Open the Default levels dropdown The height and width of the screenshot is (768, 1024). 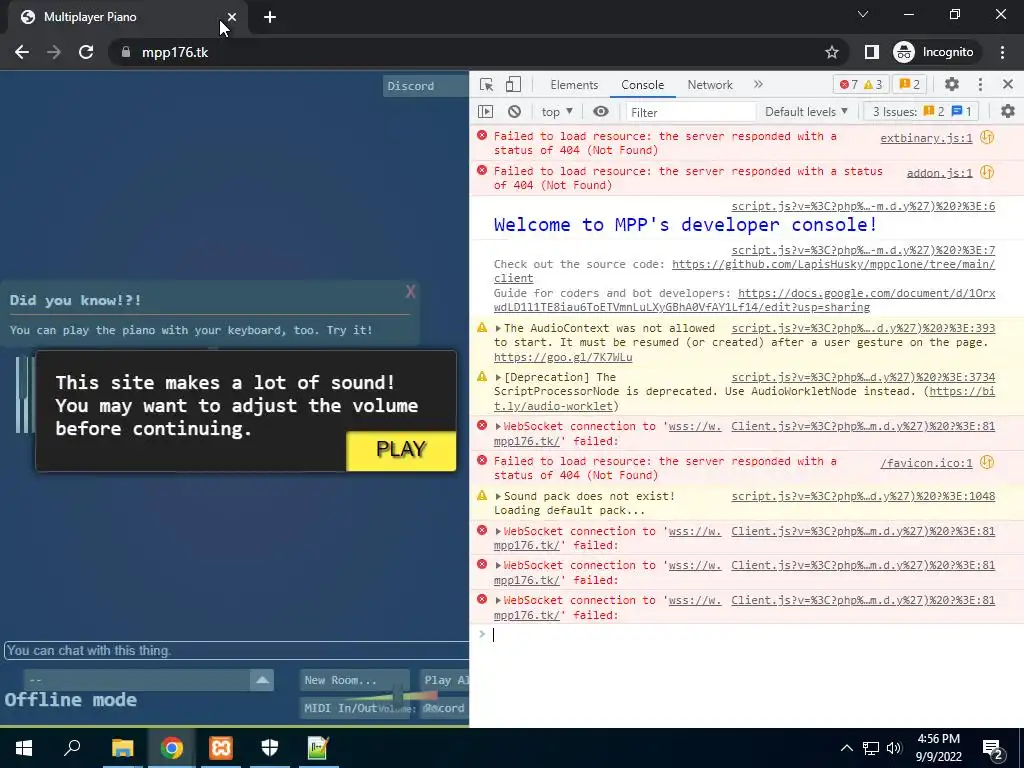[x=806, y=112]
